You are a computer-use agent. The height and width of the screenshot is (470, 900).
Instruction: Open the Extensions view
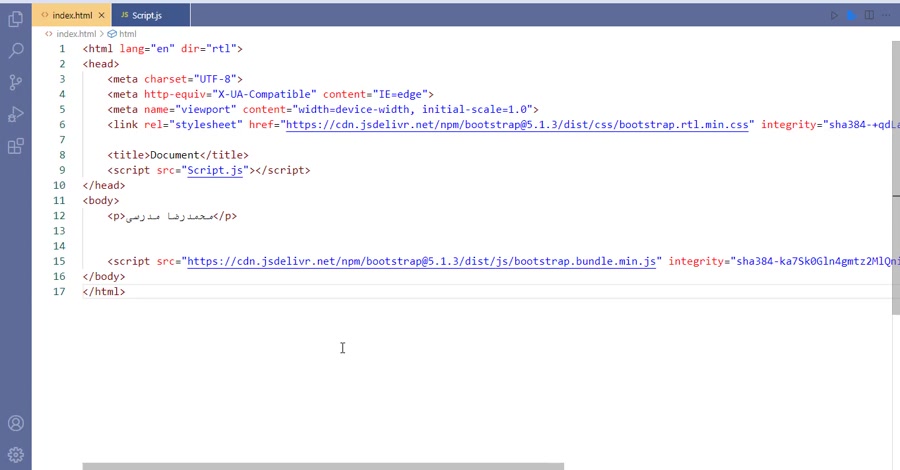15,146
